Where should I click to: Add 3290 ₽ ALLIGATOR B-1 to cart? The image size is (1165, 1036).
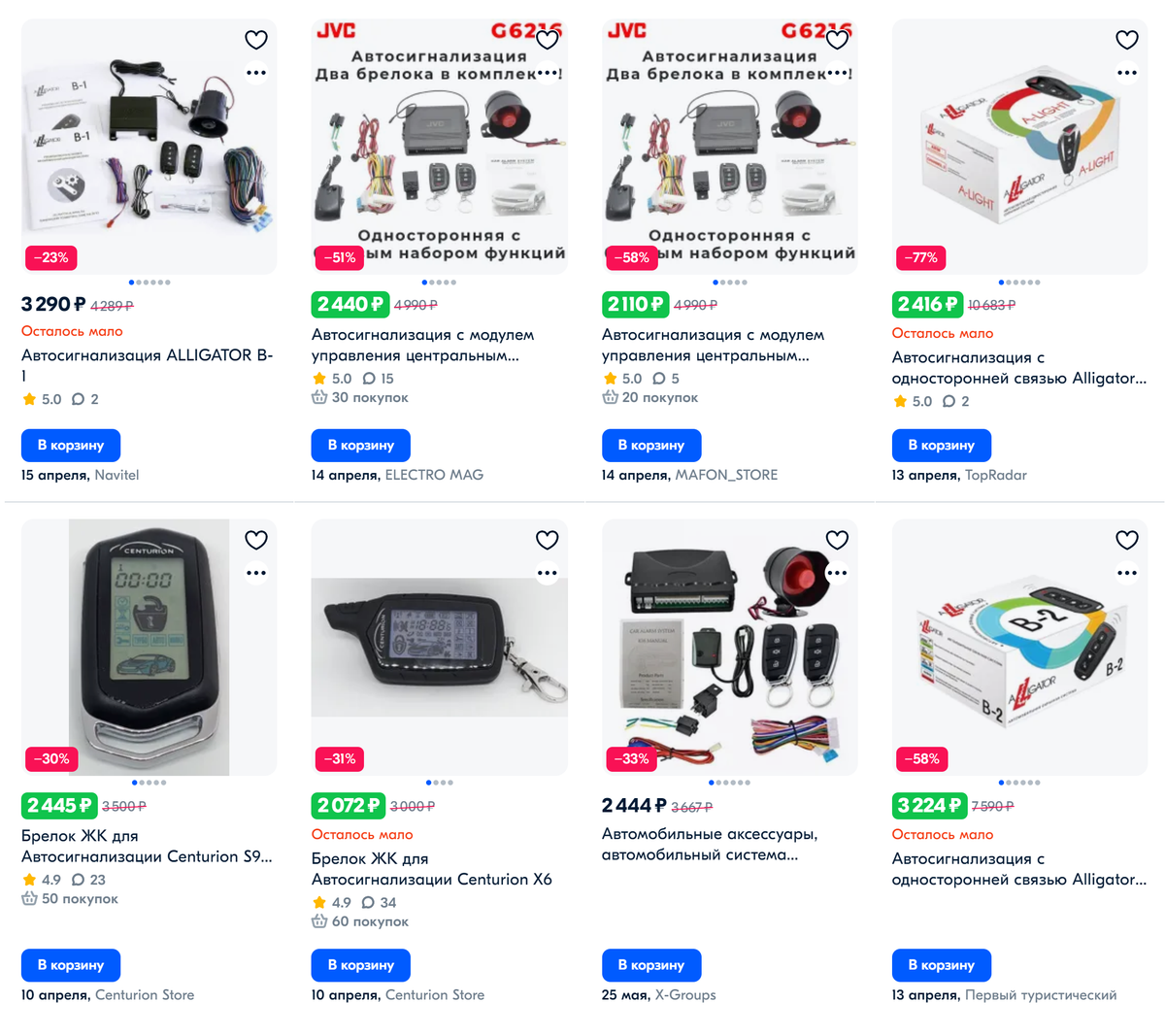coord(71,445)
